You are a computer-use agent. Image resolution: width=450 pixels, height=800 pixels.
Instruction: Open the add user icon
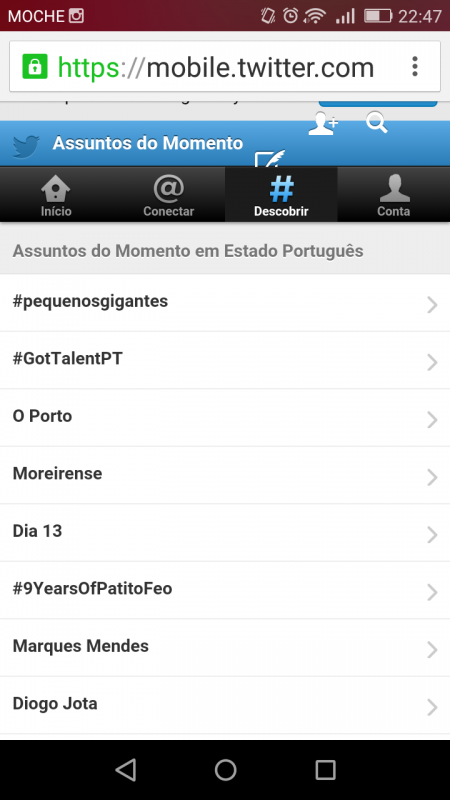323,123
